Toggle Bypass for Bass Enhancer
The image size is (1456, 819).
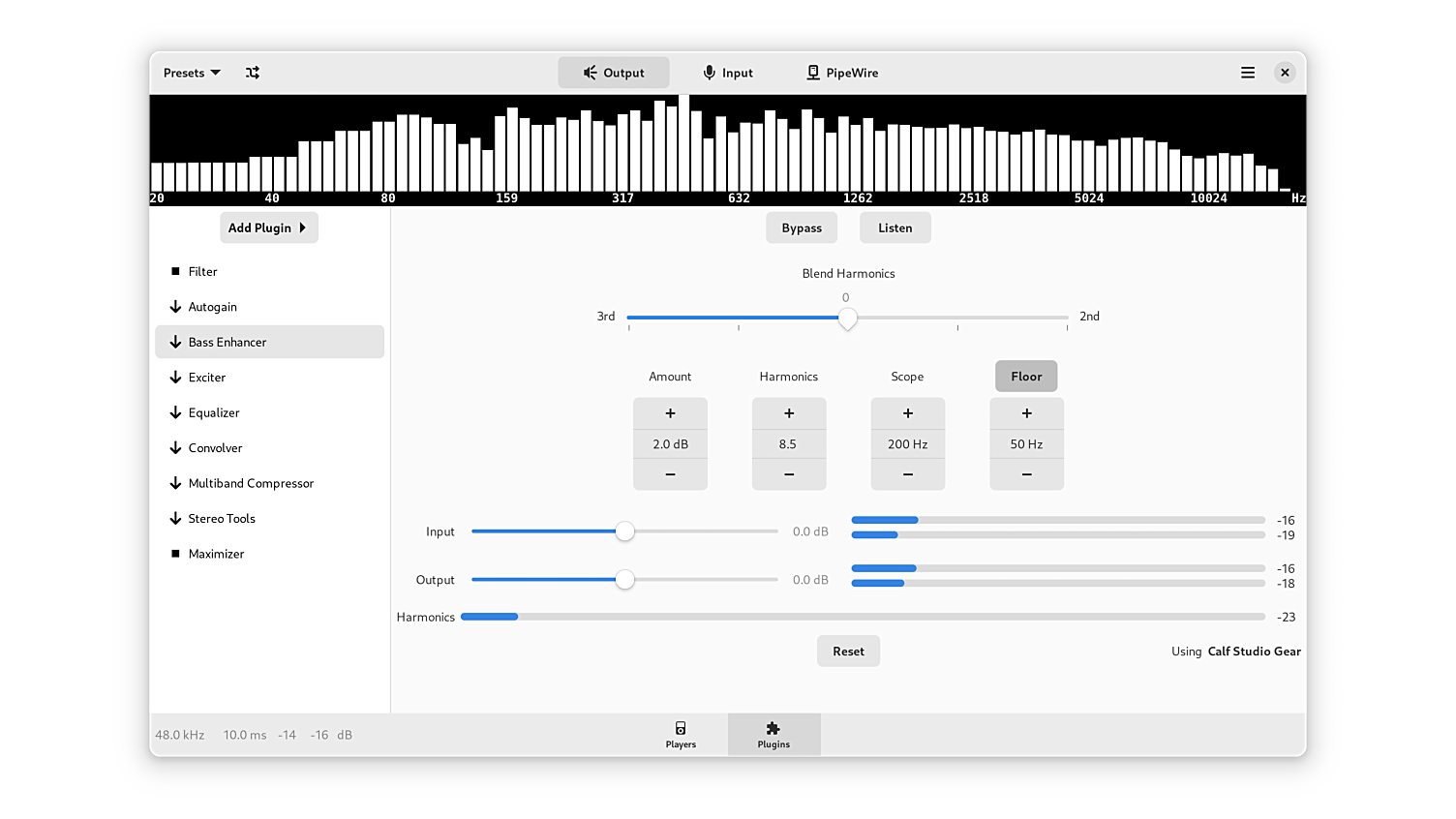[x=802, y=228]
